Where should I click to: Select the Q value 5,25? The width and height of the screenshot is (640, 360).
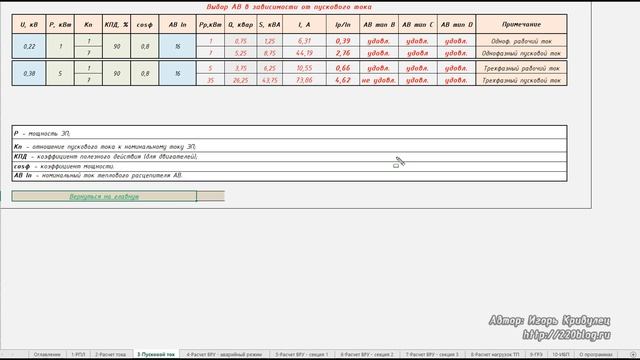(x=241, y=53)
